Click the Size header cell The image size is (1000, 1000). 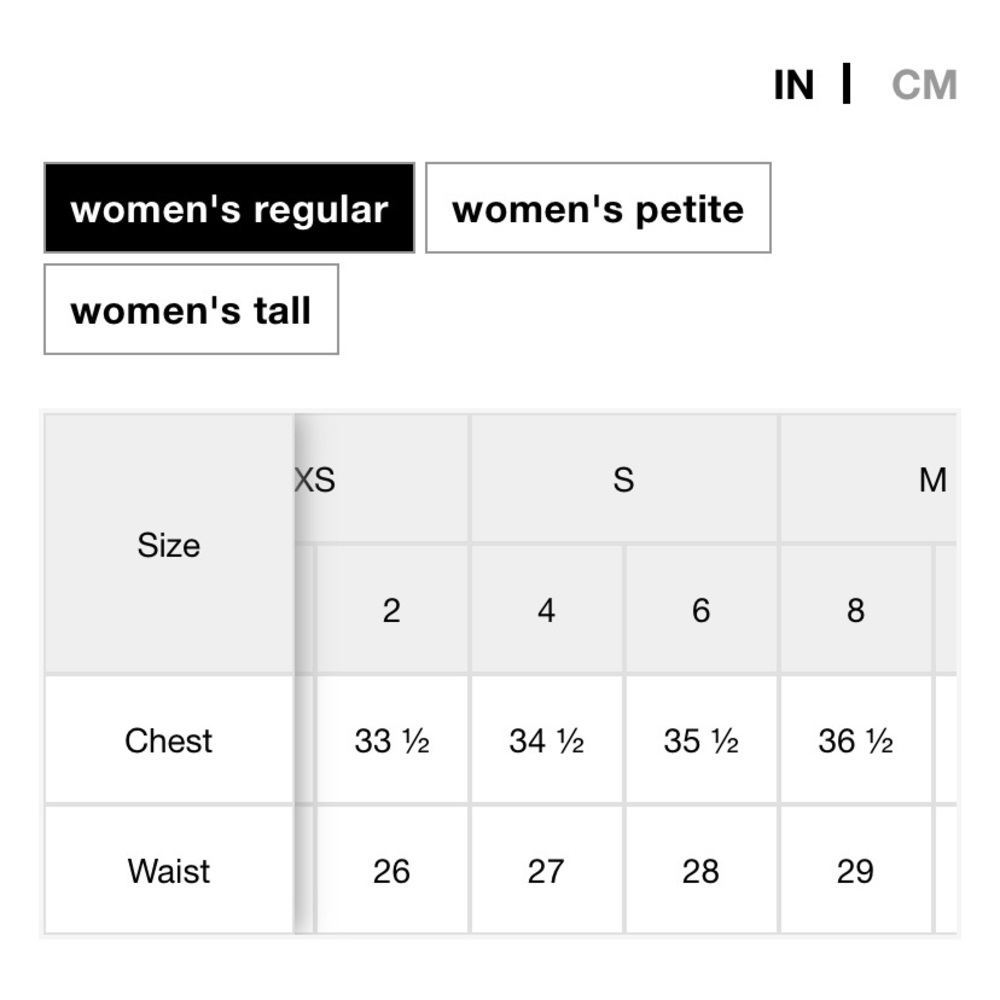[x=169, y=545]
